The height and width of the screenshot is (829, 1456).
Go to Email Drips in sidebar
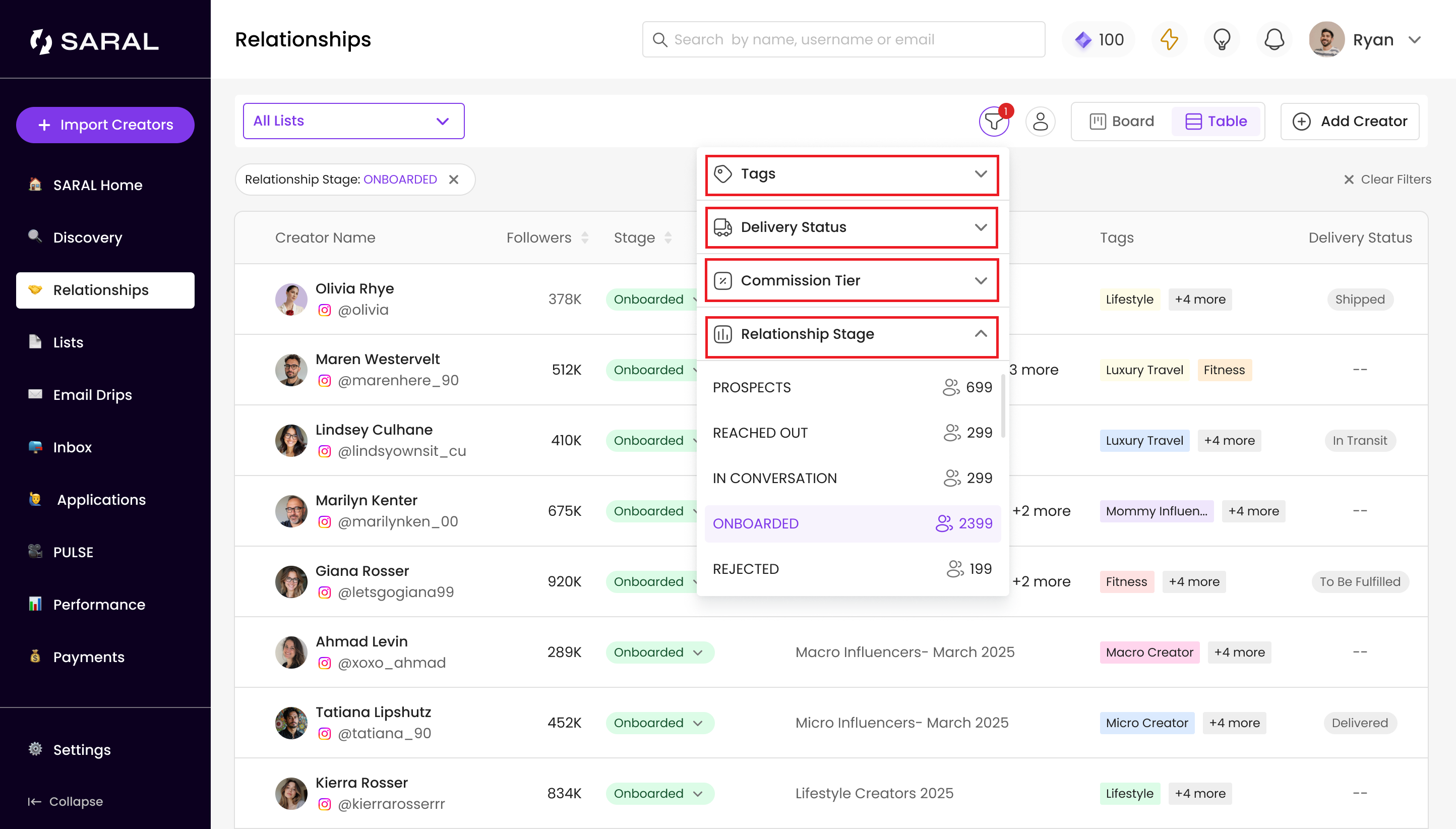coord(92,394)
